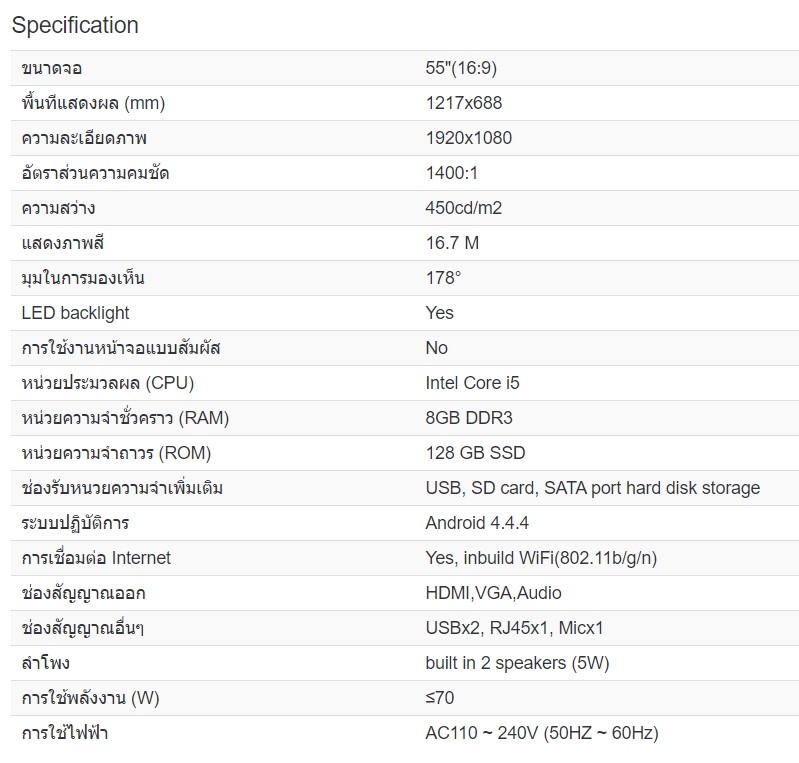Click the ≤70 power consumption value

pyautogui.click(x=439, y=698)
